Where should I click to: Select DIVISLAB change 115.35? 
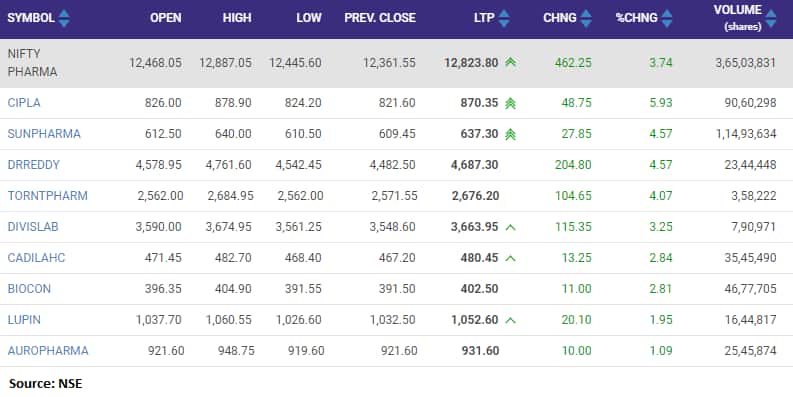573,227
